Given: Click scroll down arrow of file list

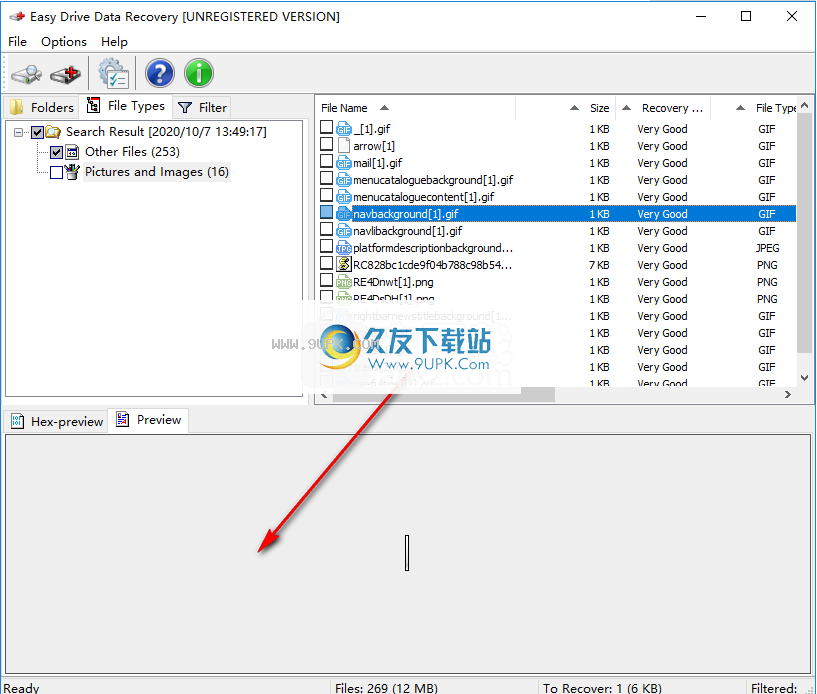Looking at the screenshot, I should [804, 378].
